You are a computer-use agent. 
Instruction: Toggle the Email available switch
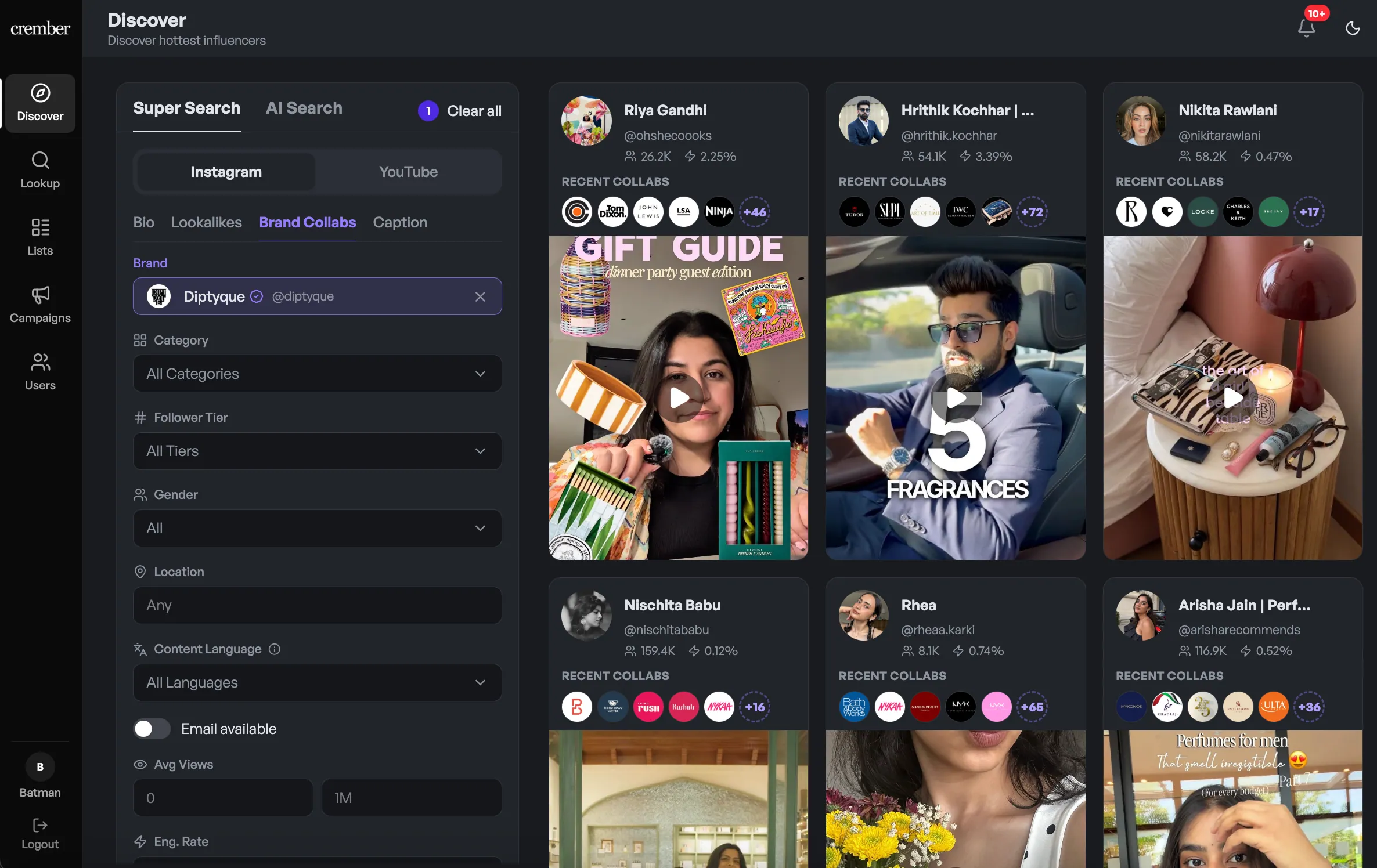click(152, 729)
